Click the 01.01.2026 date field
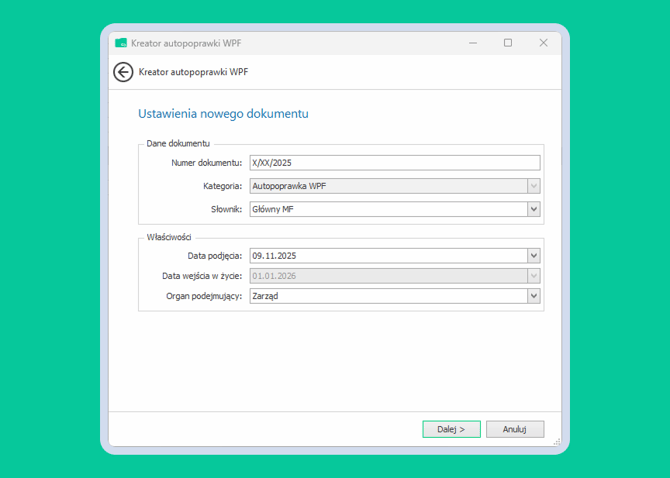 click(x=387, y=276)
